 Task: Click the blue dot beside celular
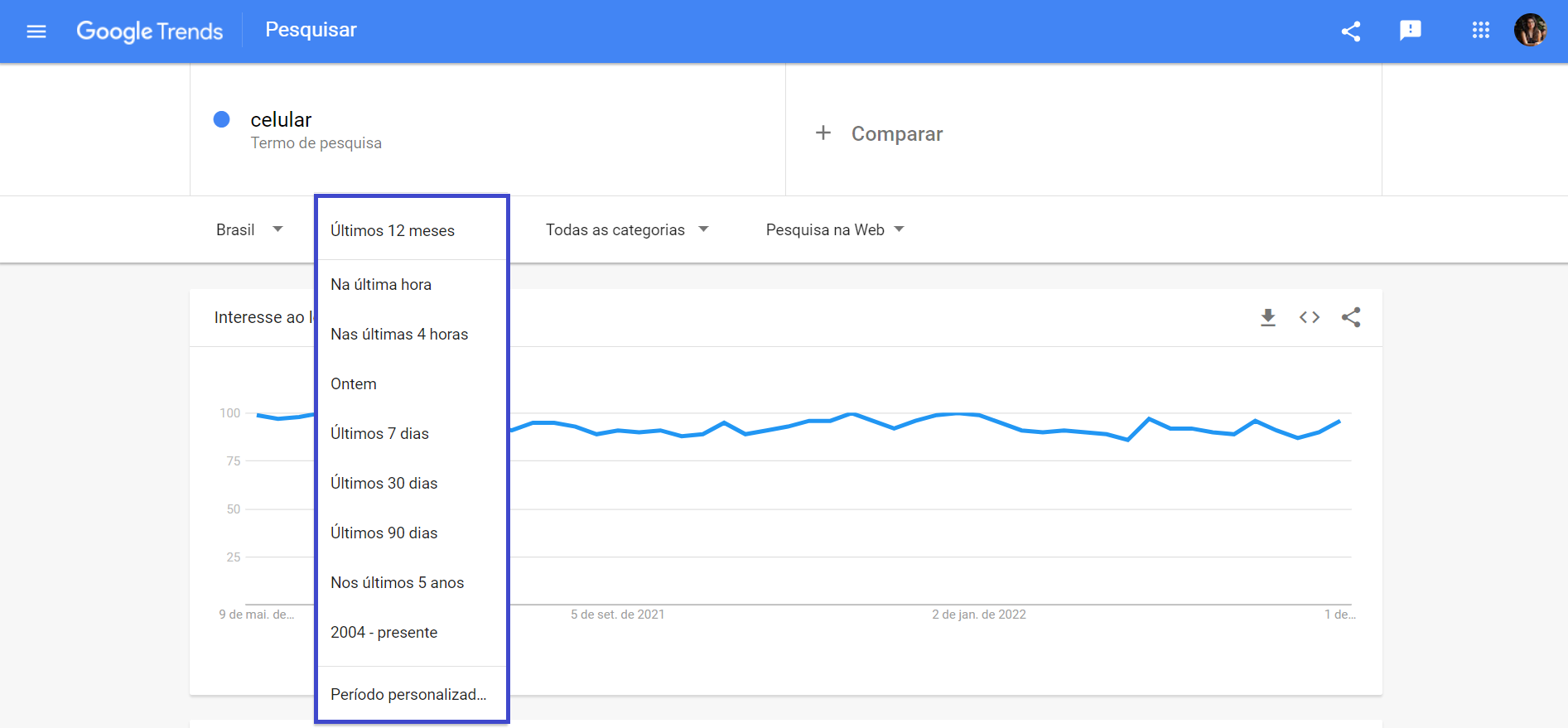point(221,119)
